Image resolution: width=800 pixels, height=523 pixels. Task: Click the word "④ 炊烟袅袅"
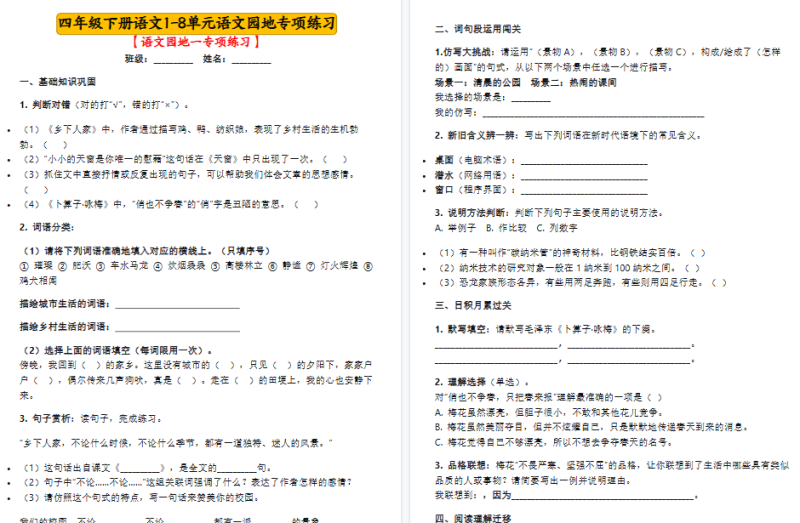tap(180, 266)
